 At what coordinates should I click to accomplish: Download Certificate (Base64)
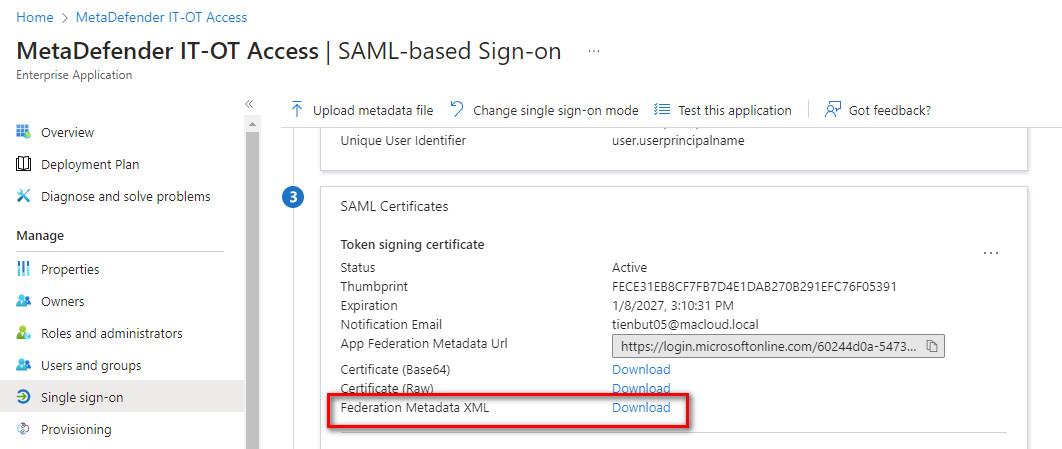pyautogui.click(x=641, y=369)
